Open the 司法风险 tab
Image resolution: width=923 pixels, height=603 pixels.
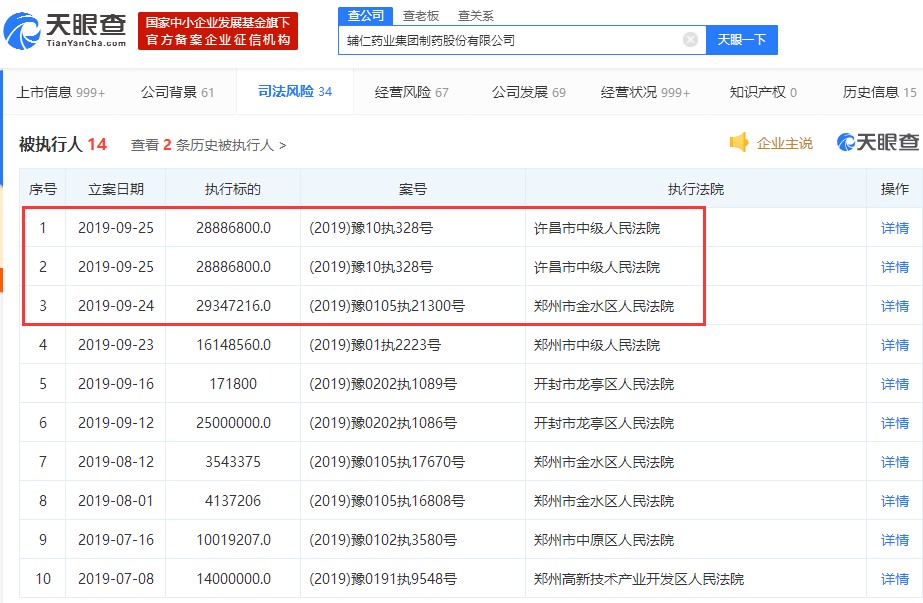pos(295,92)
